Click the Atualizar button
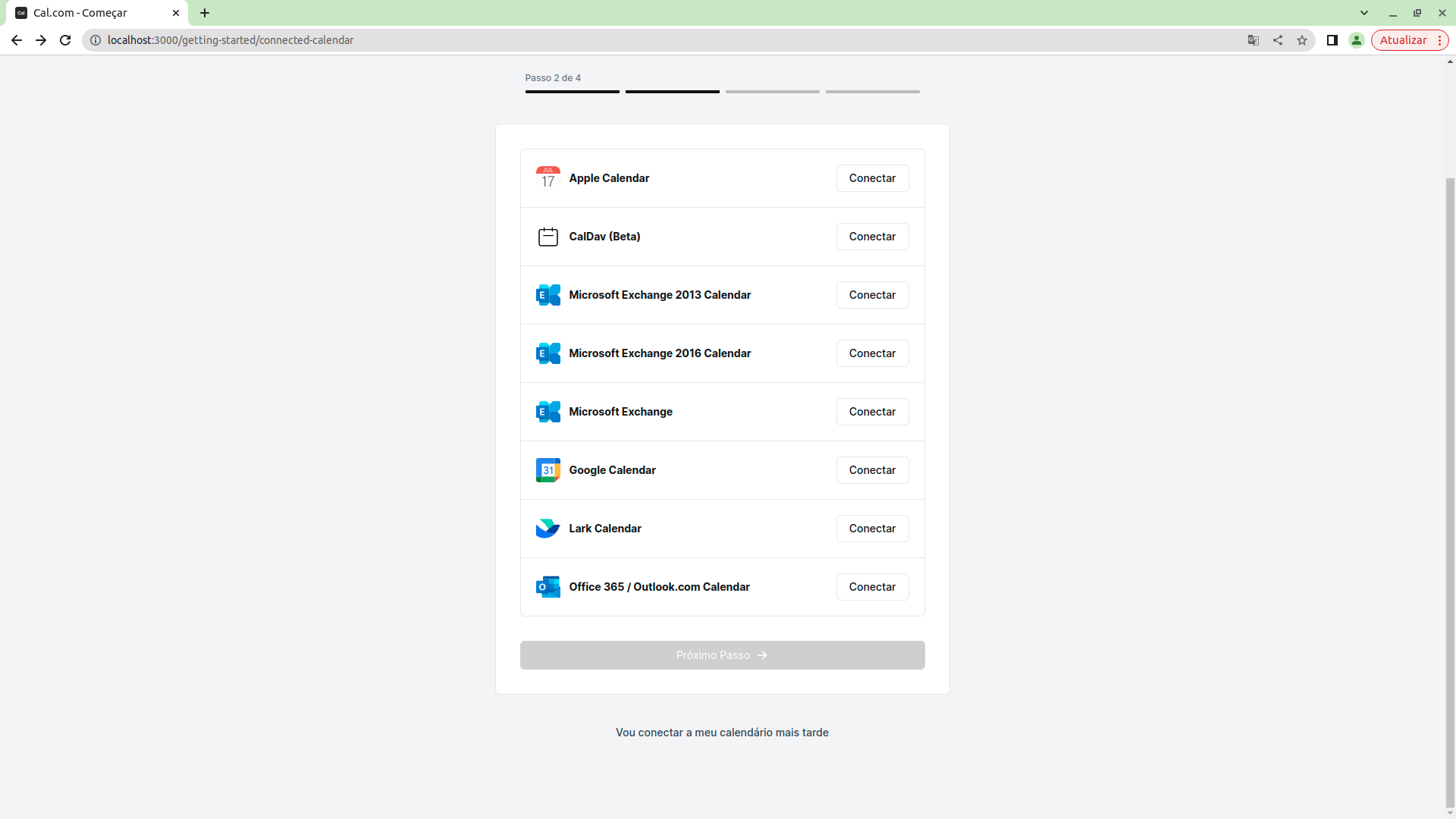This screenshot has height=819, width=1456. (1402, 40)
